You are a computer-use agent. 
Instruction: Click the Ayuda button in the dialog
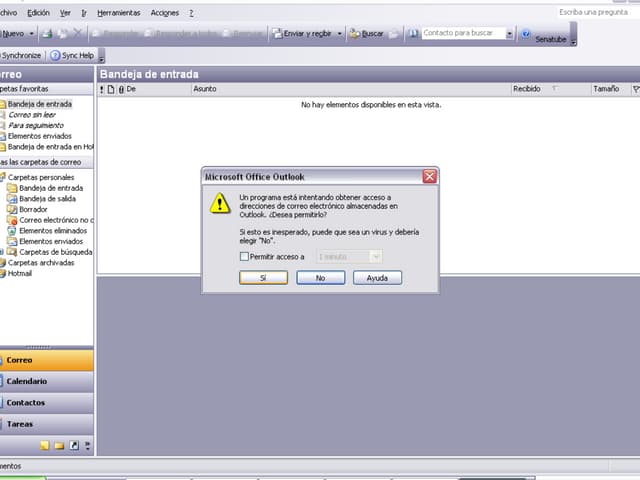pyautogui.click(x=377, y=278)
